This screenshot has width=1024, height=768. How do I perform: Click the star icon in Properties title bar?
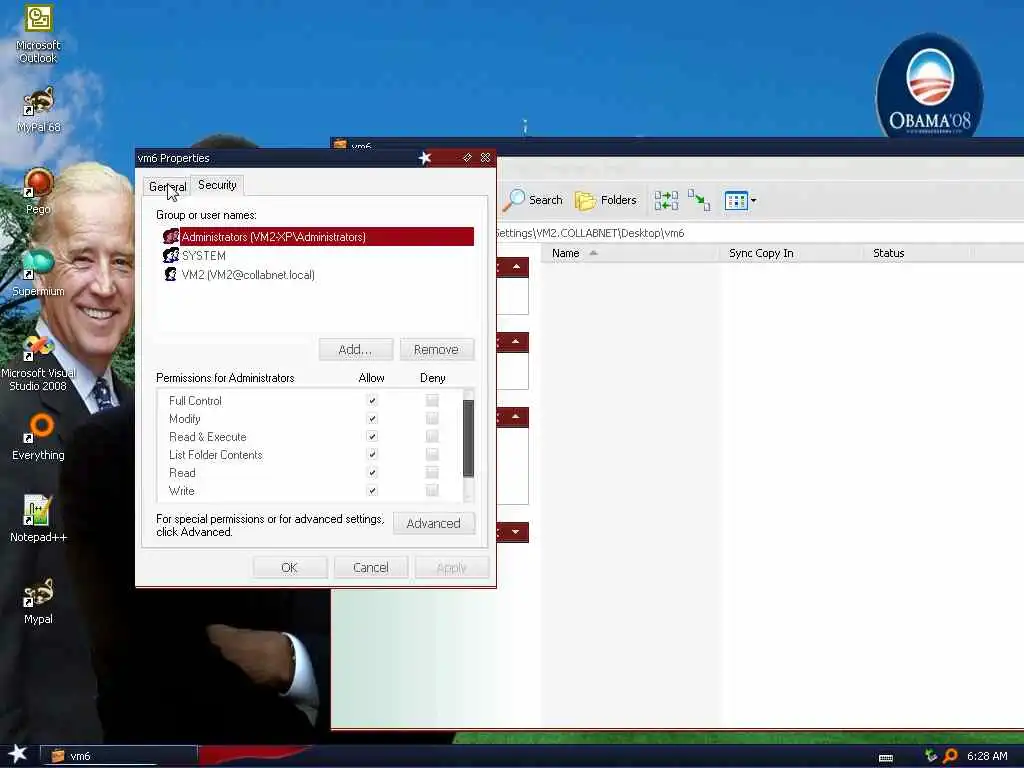point(424,158)
